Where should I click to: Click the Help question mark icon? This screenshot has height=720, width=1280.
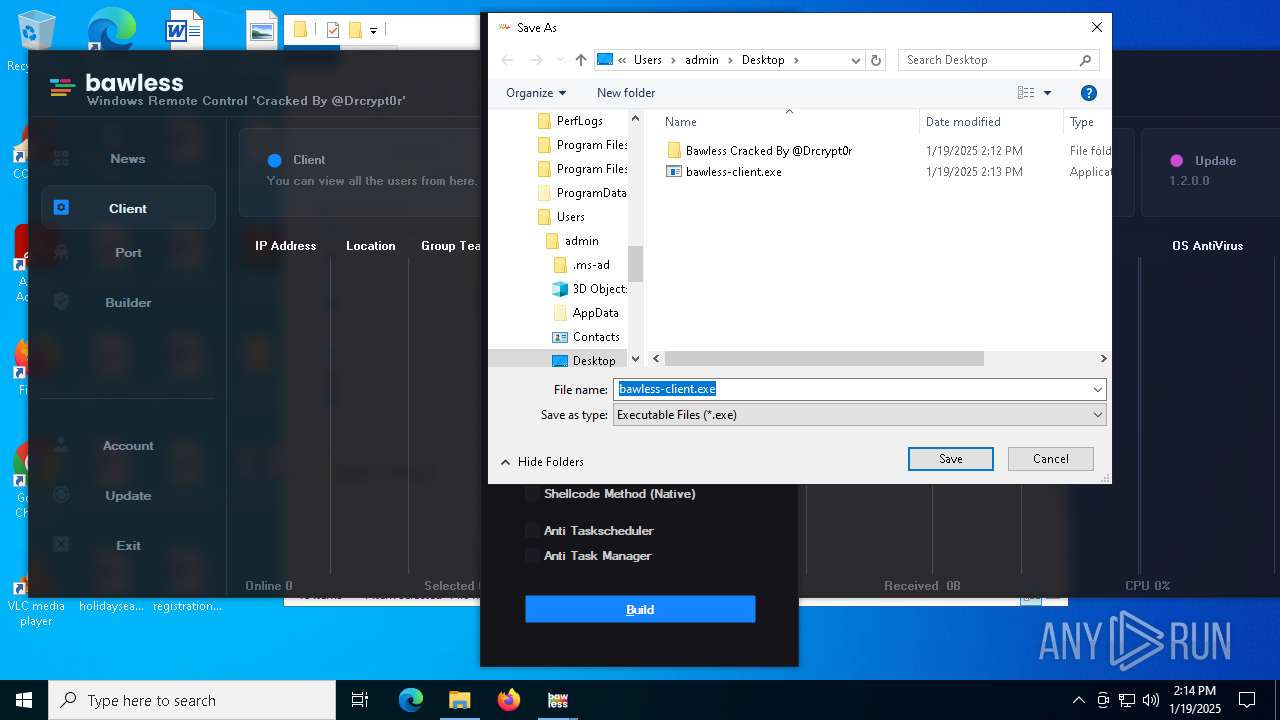1089,93
